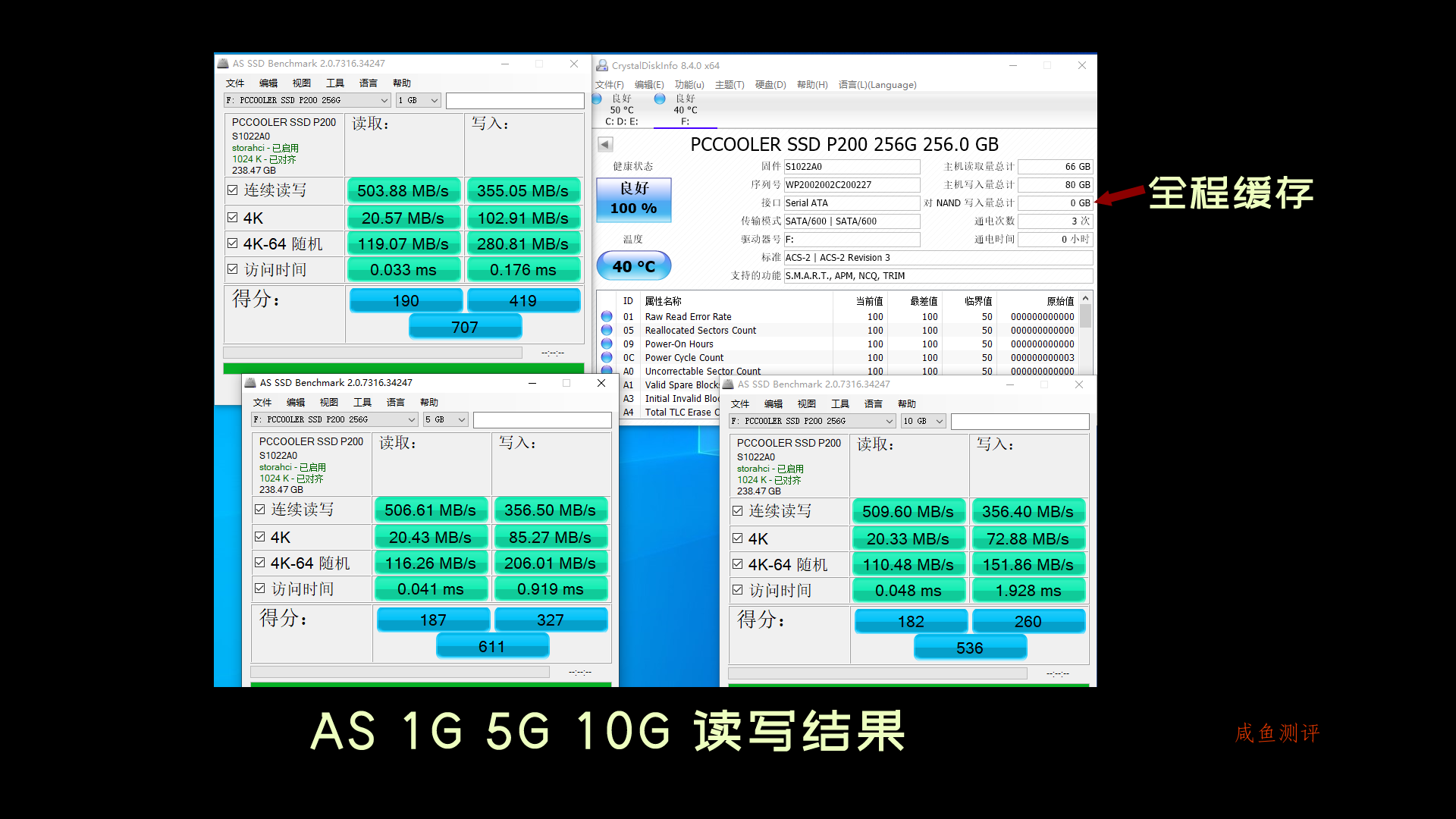Screen dimensions: 1456x819
Task: Click the status circle beside Power Cycle Count
Action: pos(607,357)
